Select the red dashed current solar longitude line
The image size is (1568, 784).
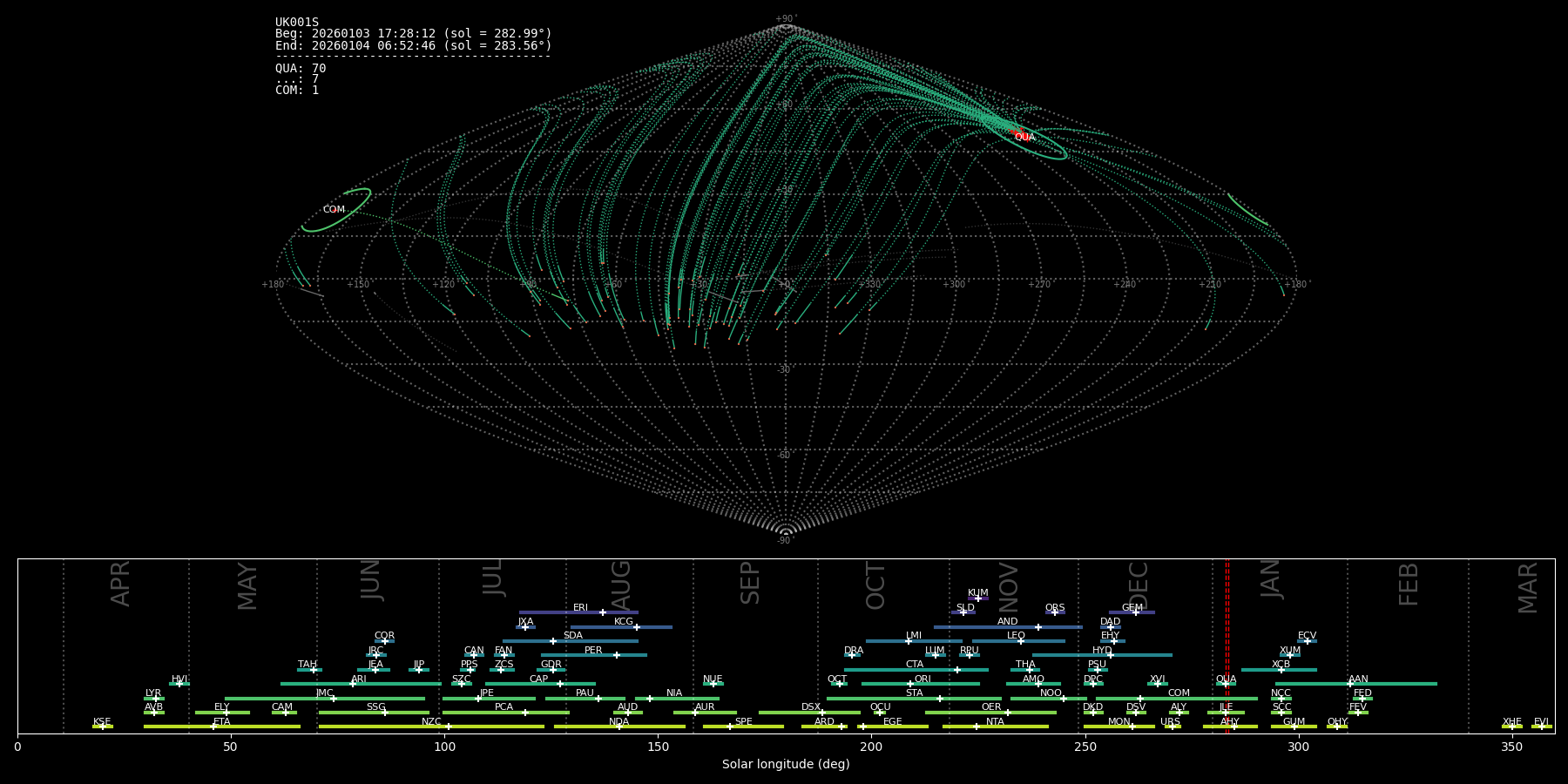[1227, 645]
